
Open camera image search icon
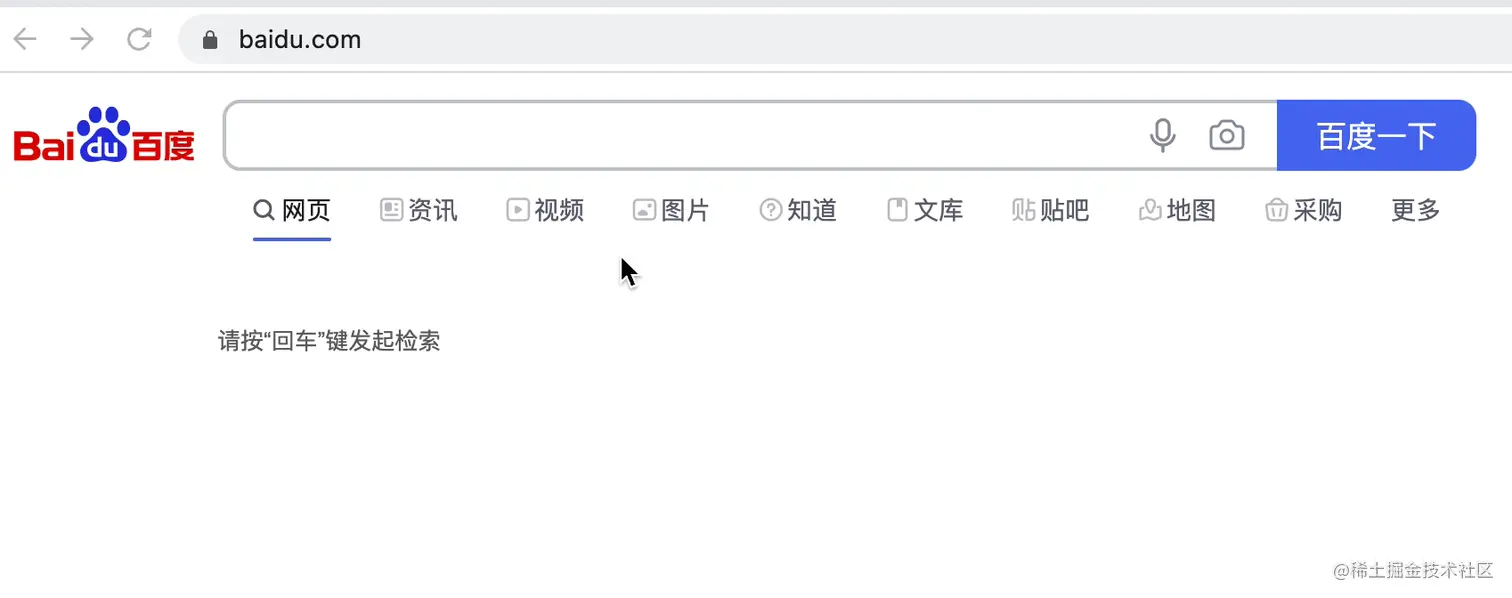[1227, 135]
